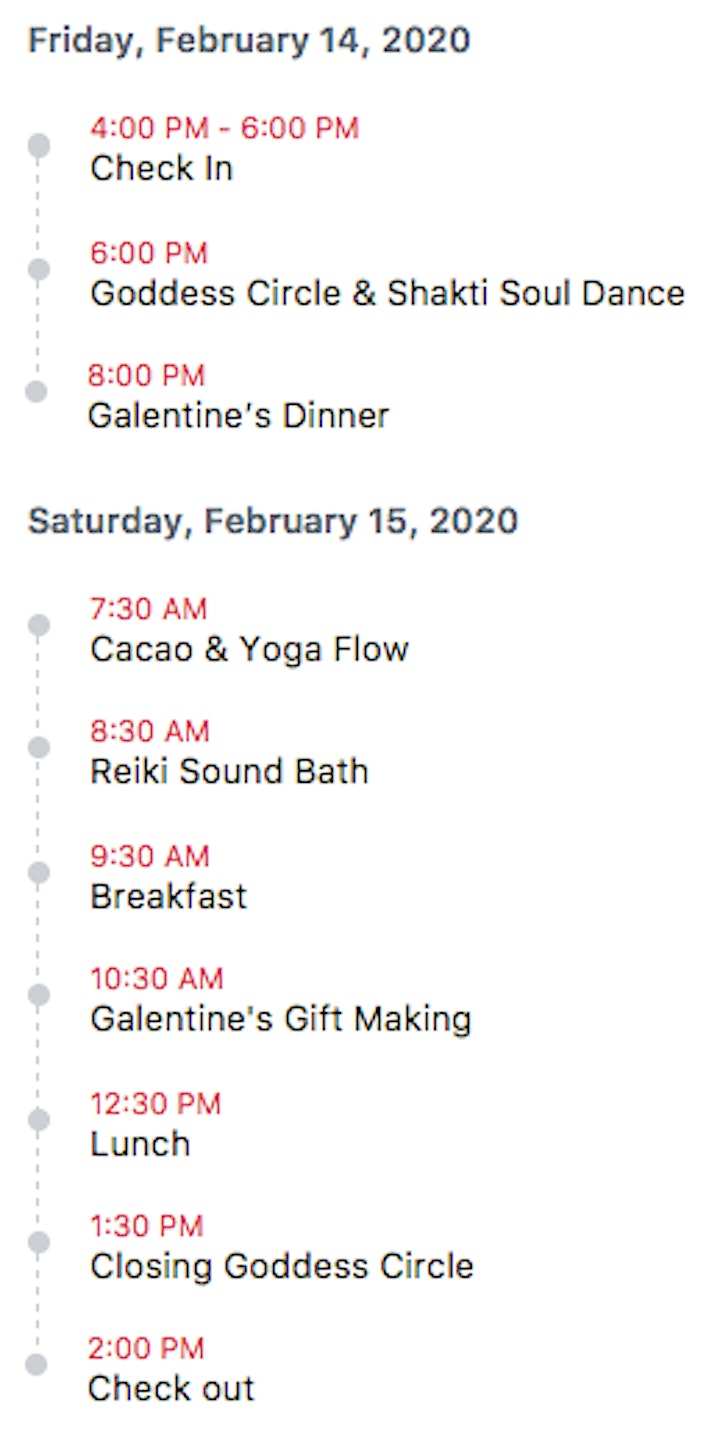Screen dimensions: 720x1448
Task: Select the Closing Goddess Circle entry
Action: (x=281, y=1267)
